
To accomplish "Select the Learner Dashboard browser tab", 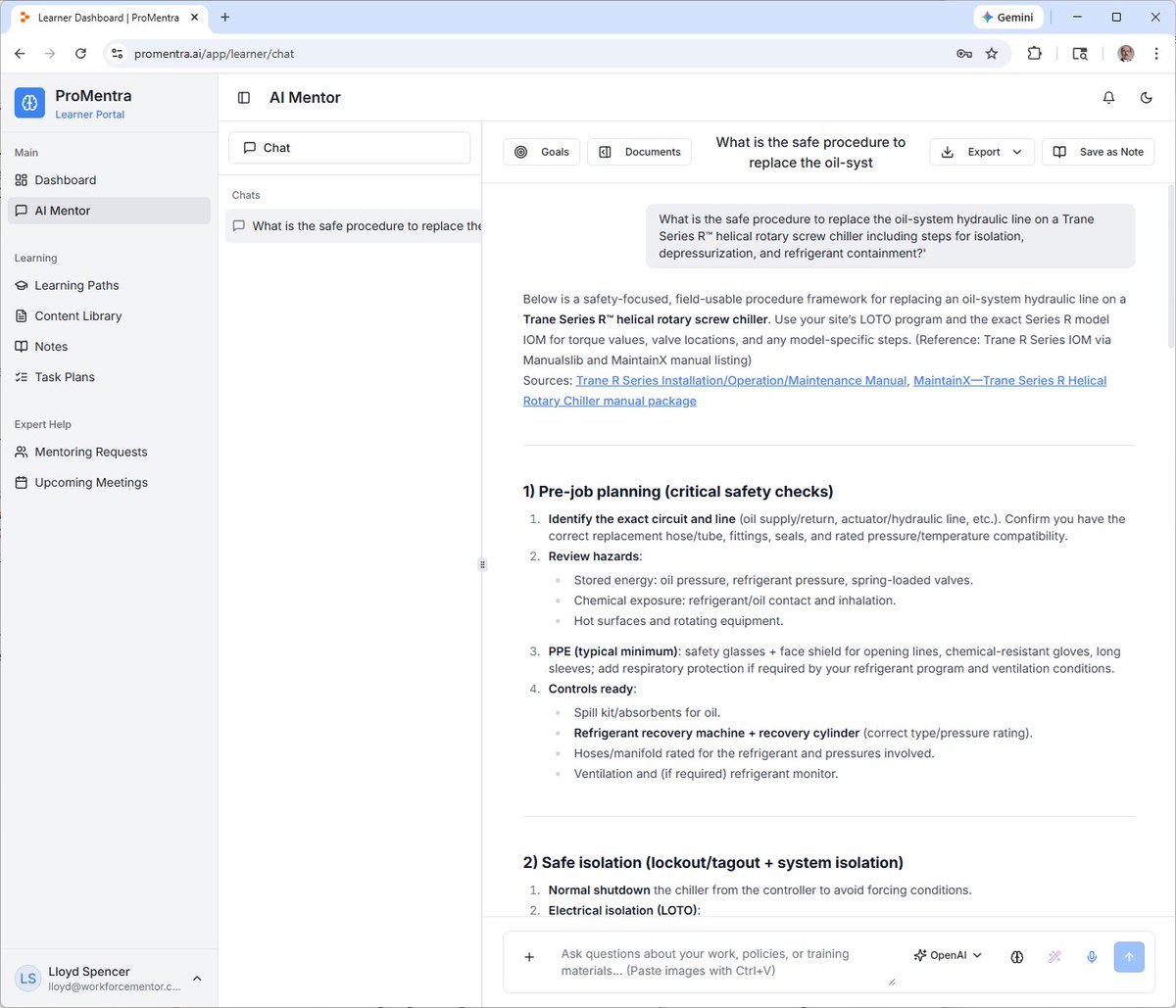I will click(108, 18).
